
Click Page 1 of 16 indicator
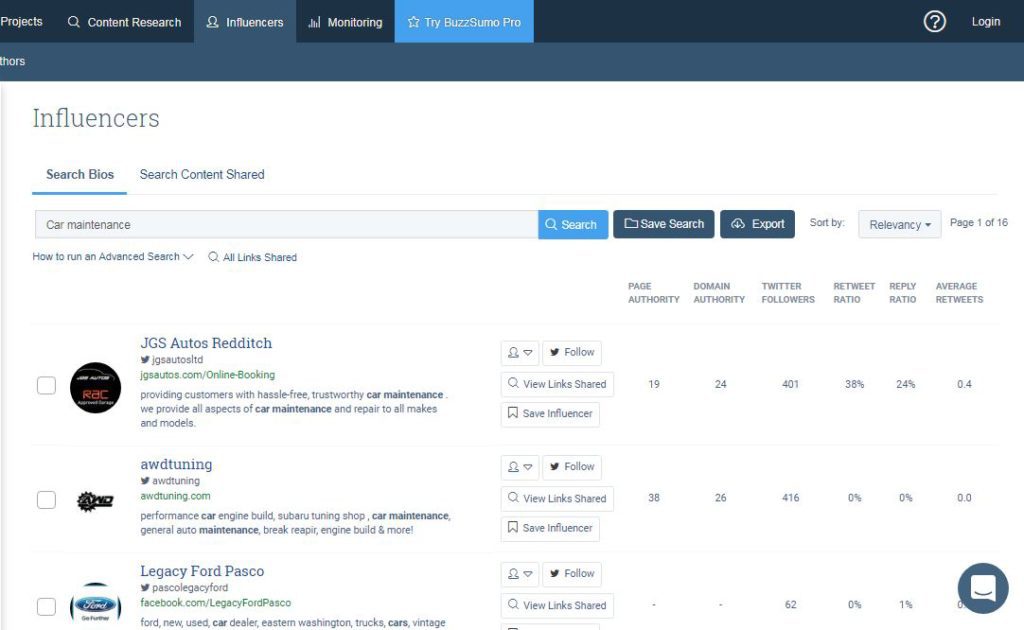(x=978, y=223)
